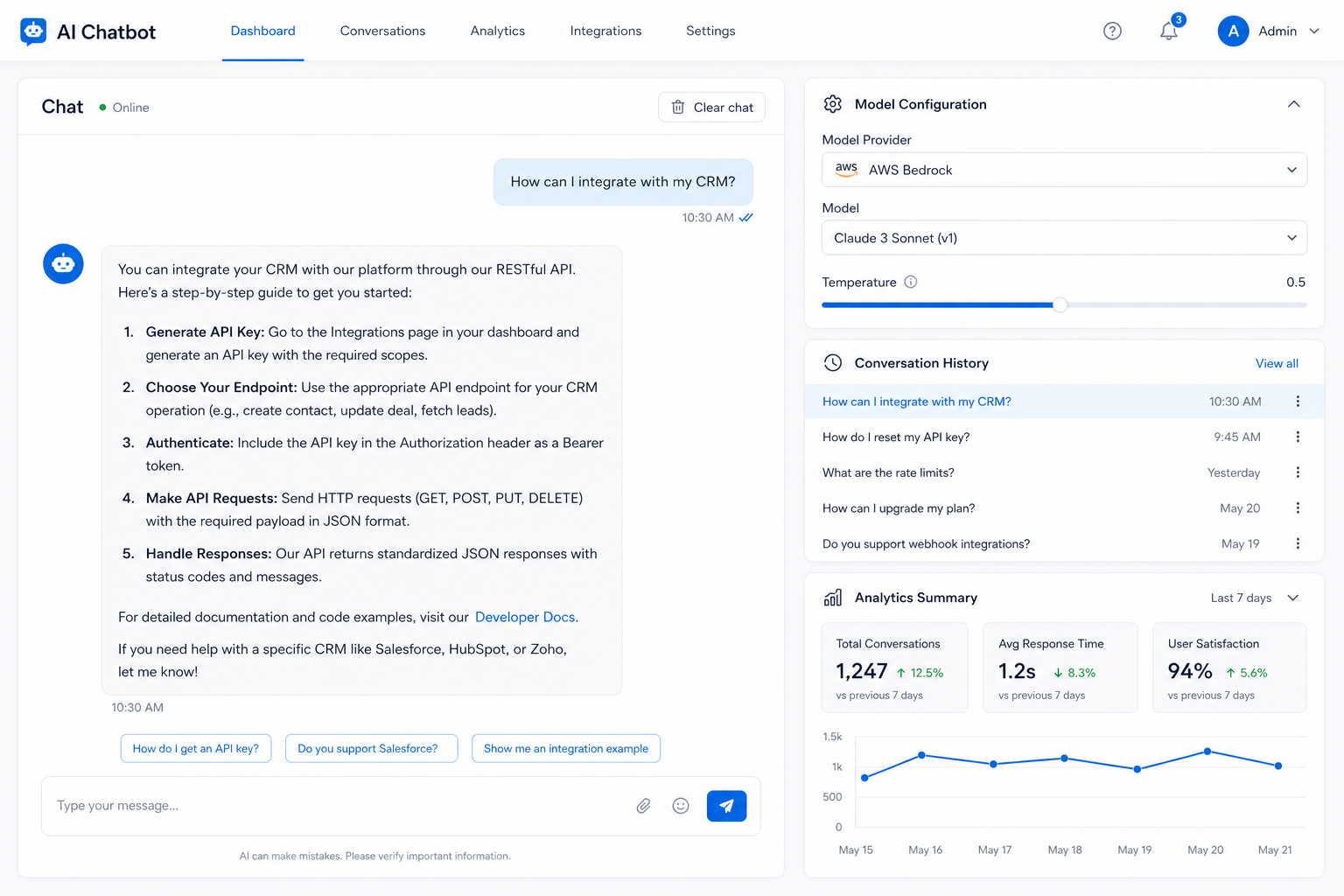Click the unfilled part of the Temperature track
The width and height of the screenshot is (1344, 896).
click(x=1186, y=305)
